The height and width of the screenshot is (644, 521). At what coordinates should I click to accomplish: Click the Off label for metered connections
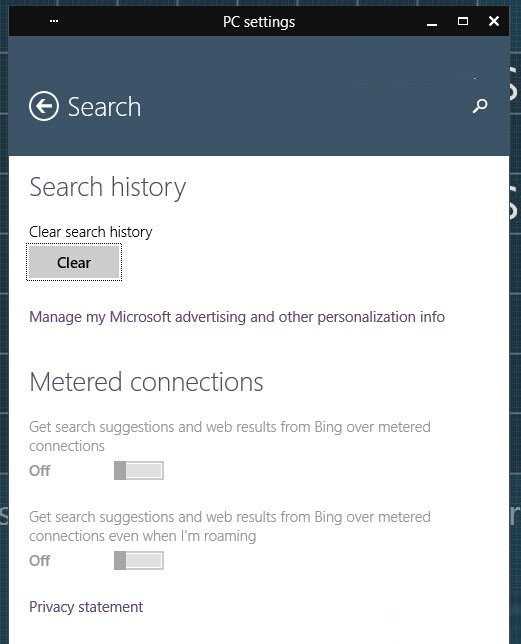click(40, 471)
